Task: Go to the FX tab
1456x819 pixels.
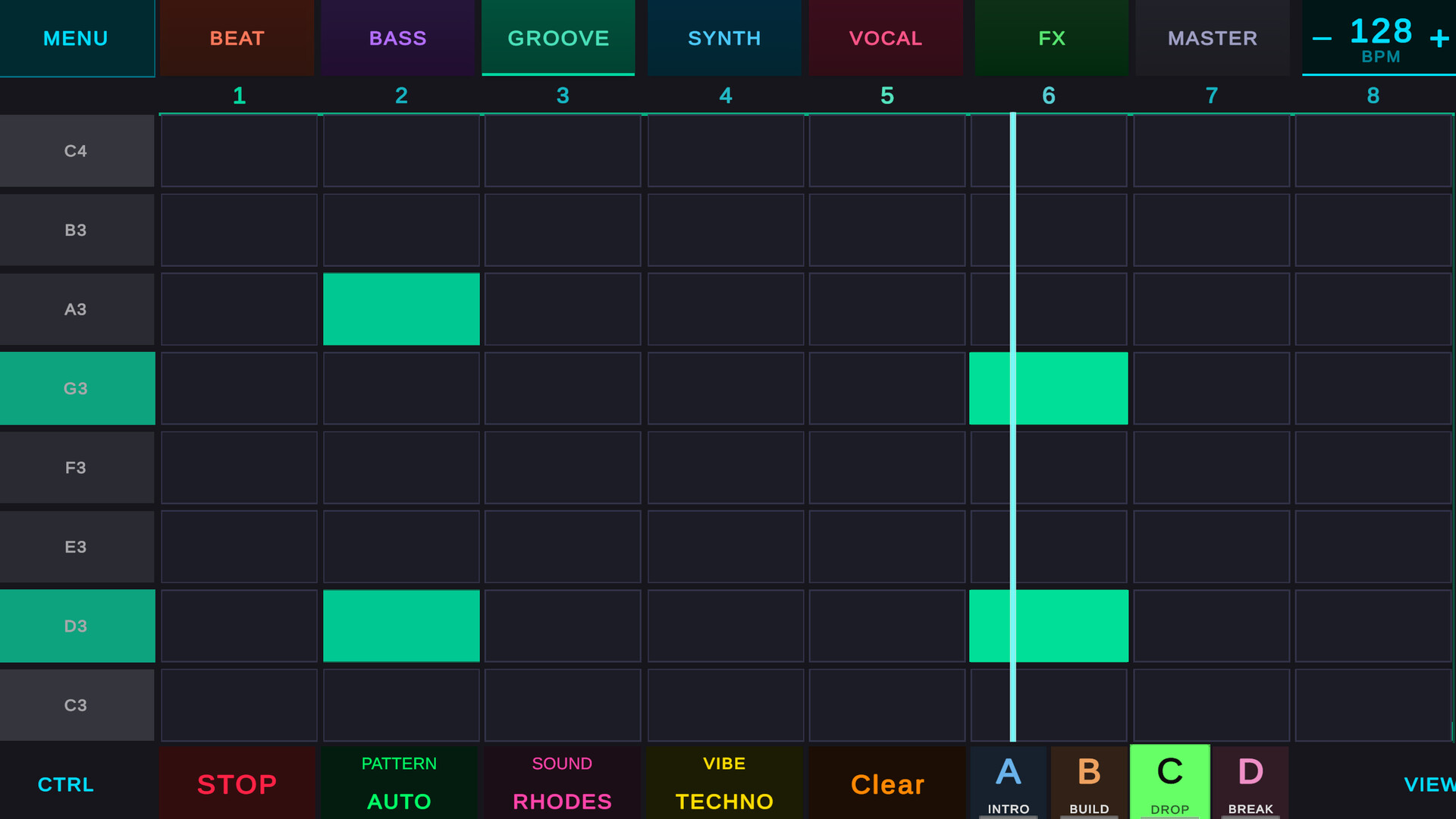Action: (x=1051, y=38)
